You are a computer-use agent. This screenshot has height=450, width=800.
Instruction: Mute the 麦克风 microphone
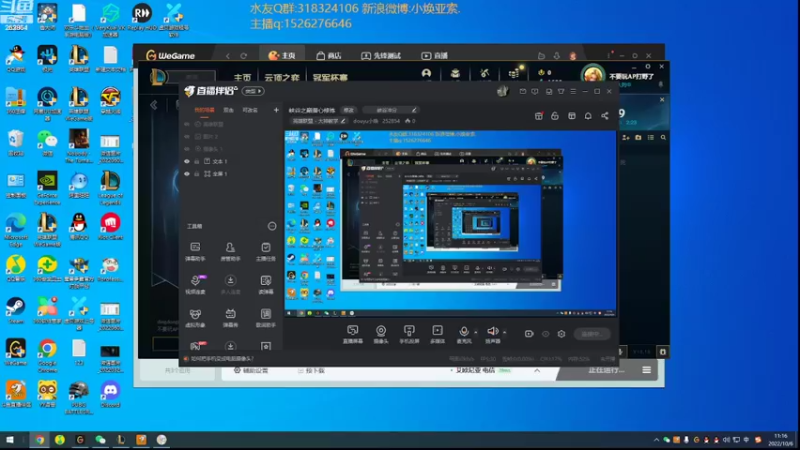464,334
